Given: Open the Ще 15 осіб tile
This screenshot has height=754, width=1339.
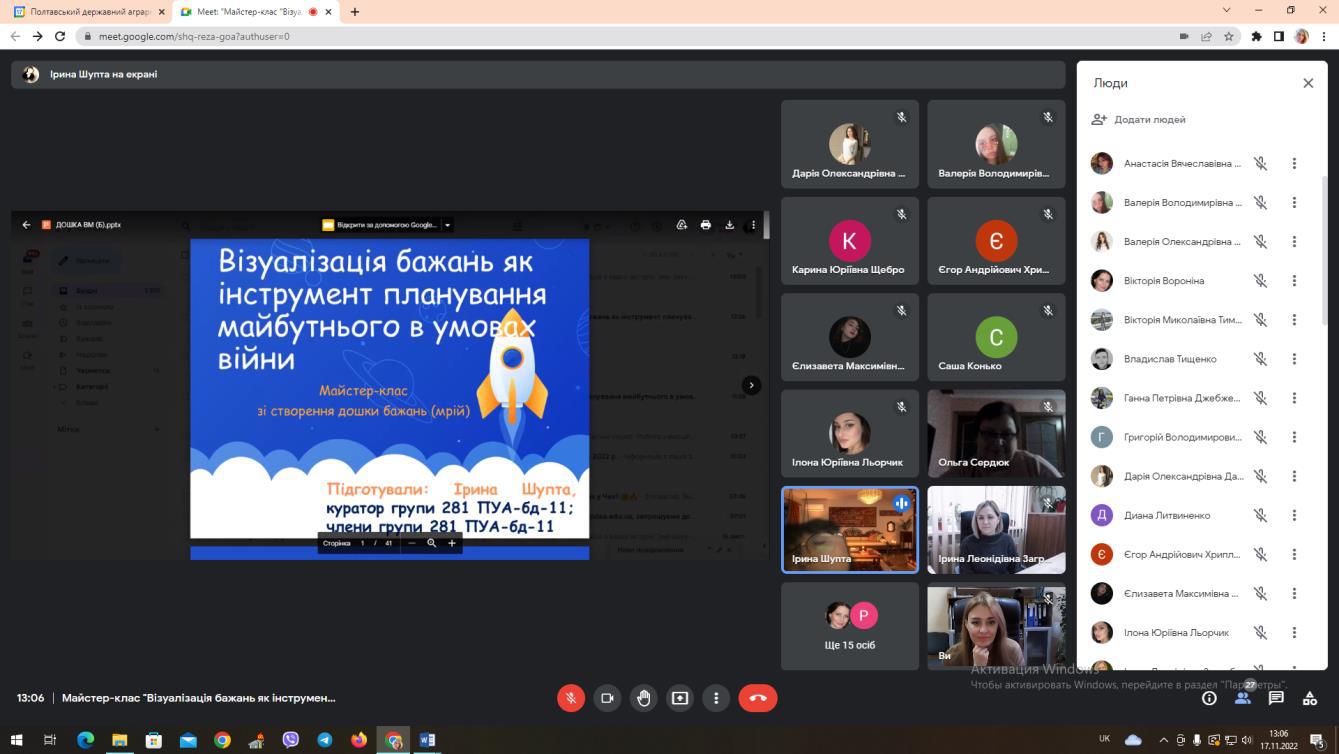Looking at the screenshot, I should (x=850, y=626).
